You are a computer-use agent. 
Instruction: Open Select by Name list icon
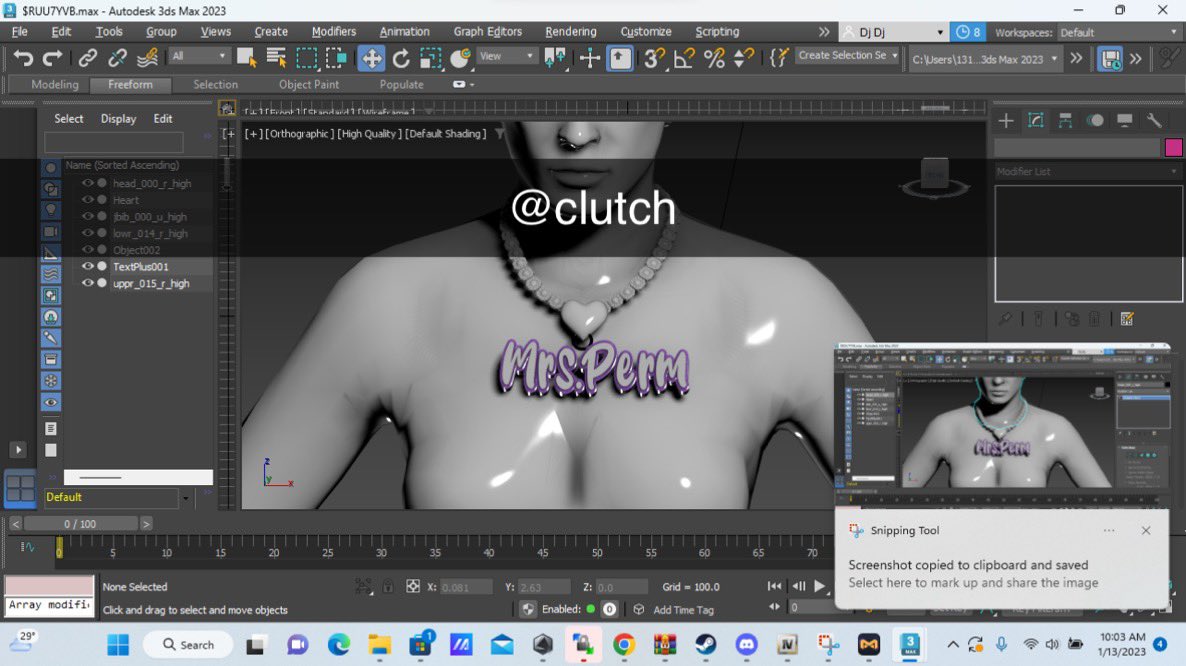coord(276,58)
